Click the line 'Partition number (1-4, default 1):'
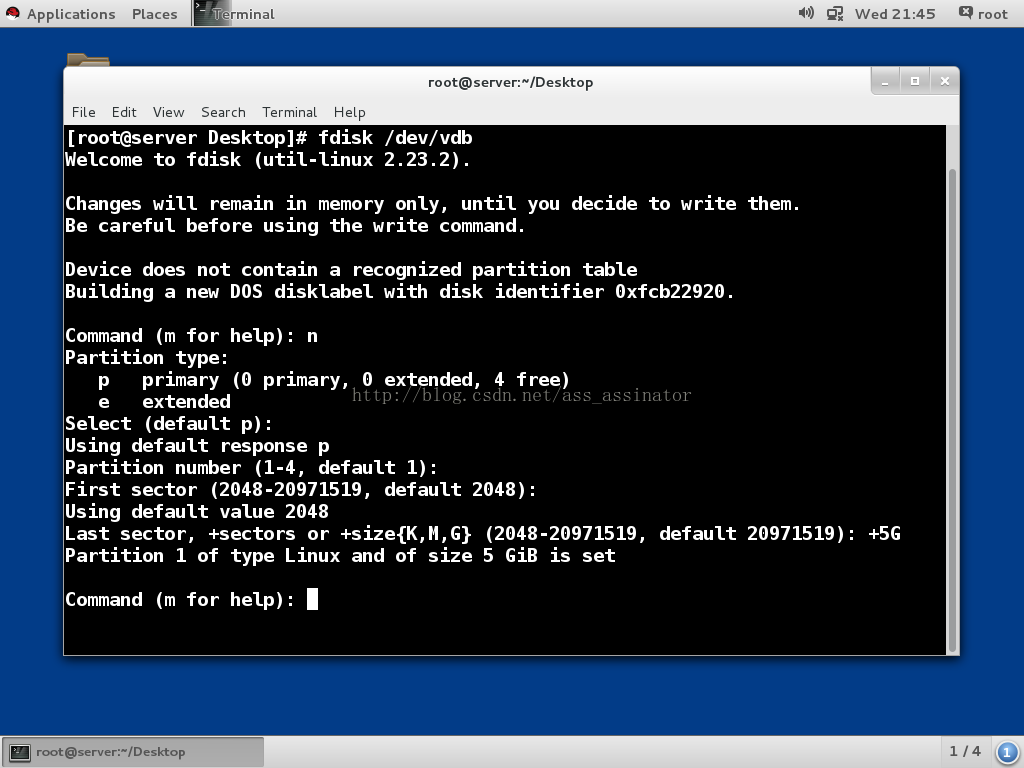 click(x=251, y=468)
